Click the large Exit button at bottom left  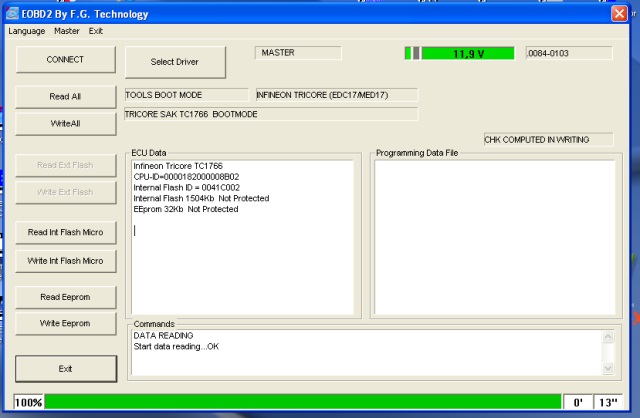65,368
